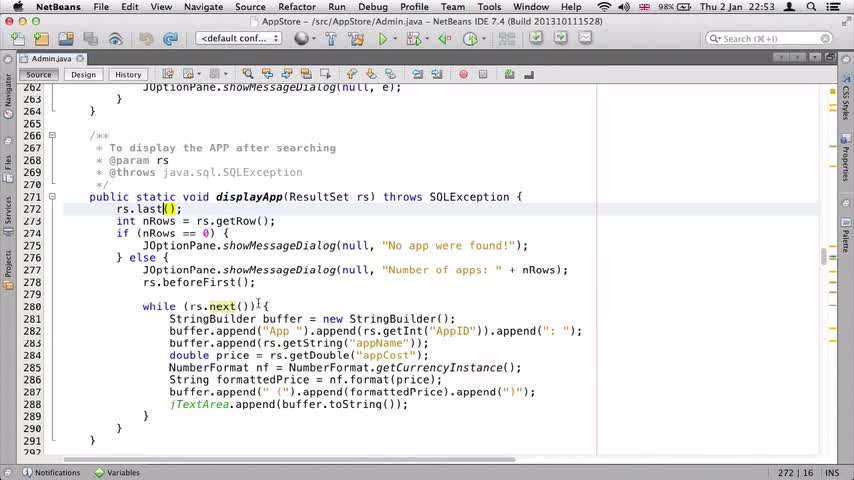This screenshot has height=480, width=854.
Task: Open the Debug menu
Action: click(373, 7)
